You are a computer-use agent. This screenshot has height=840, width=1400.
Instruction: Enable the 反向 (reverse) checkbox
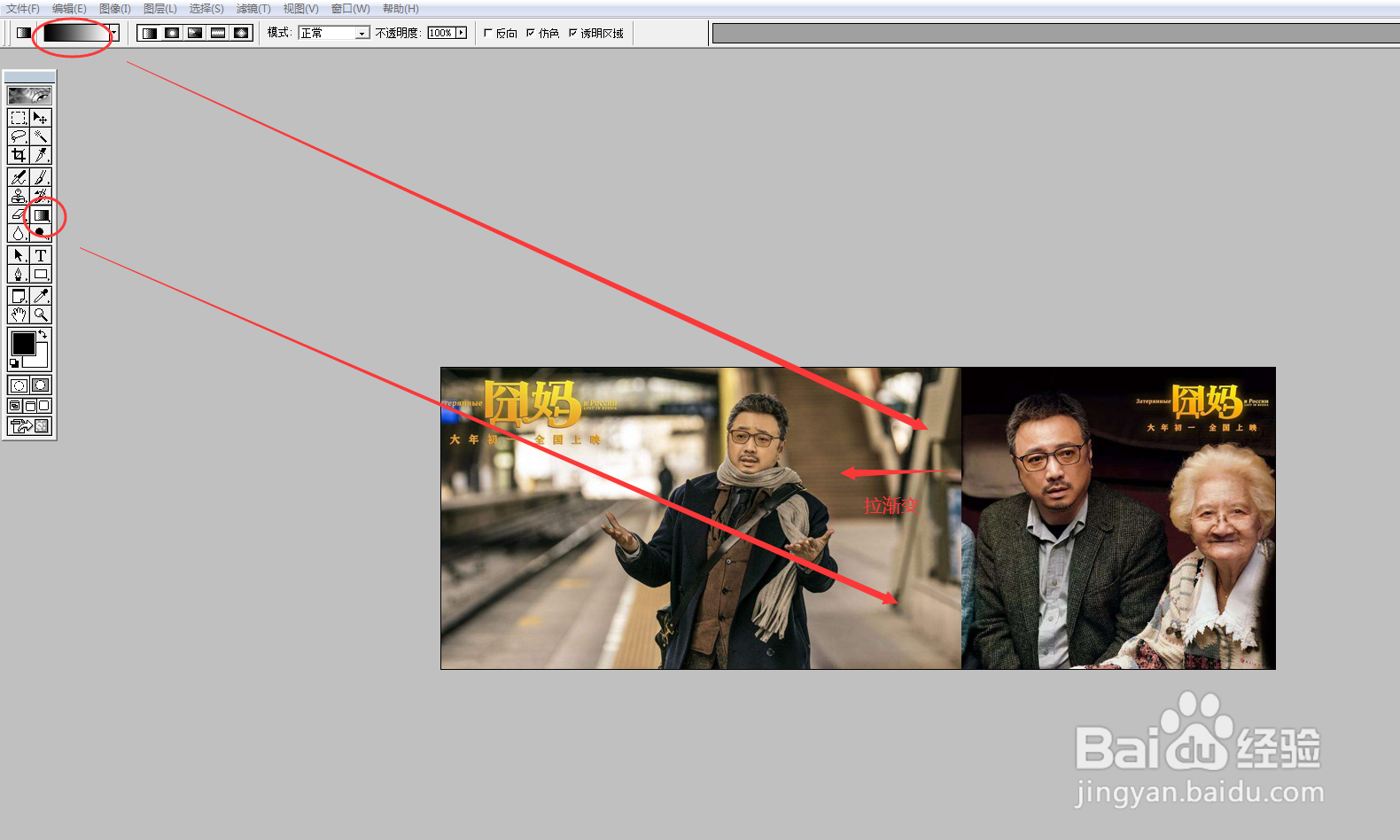point(488,33)
